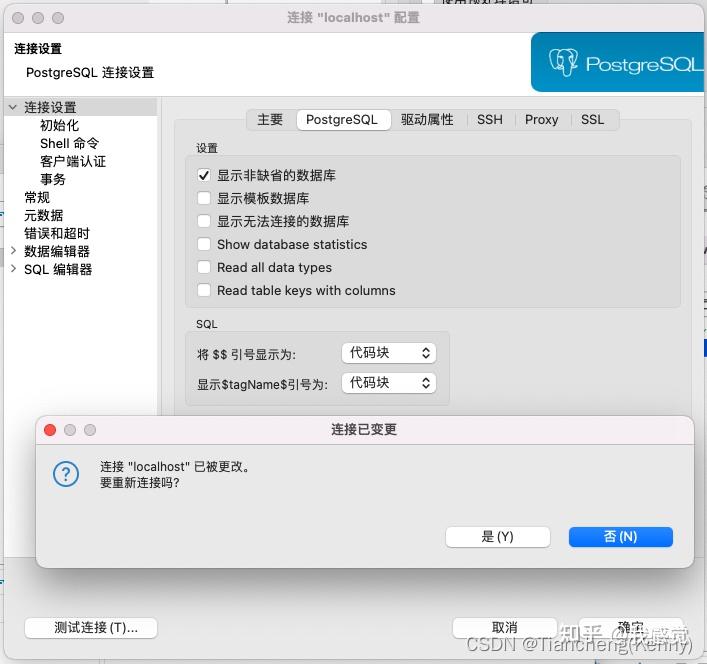
Task: Click the PostgreSQL elephant logo
Action: coord(563,62)
